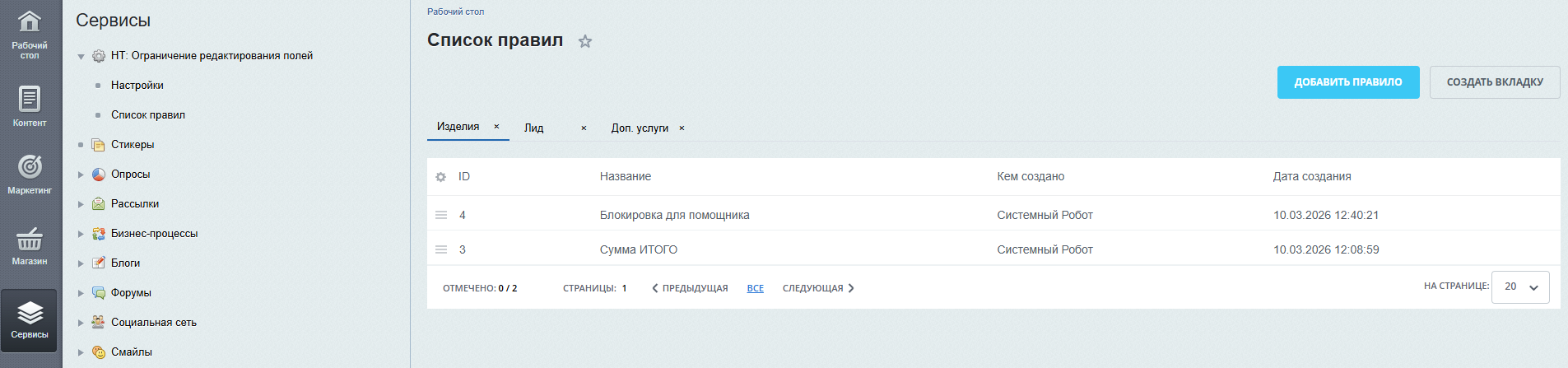
Task: Expand the Блоги tree node
Action: [81, 263]
